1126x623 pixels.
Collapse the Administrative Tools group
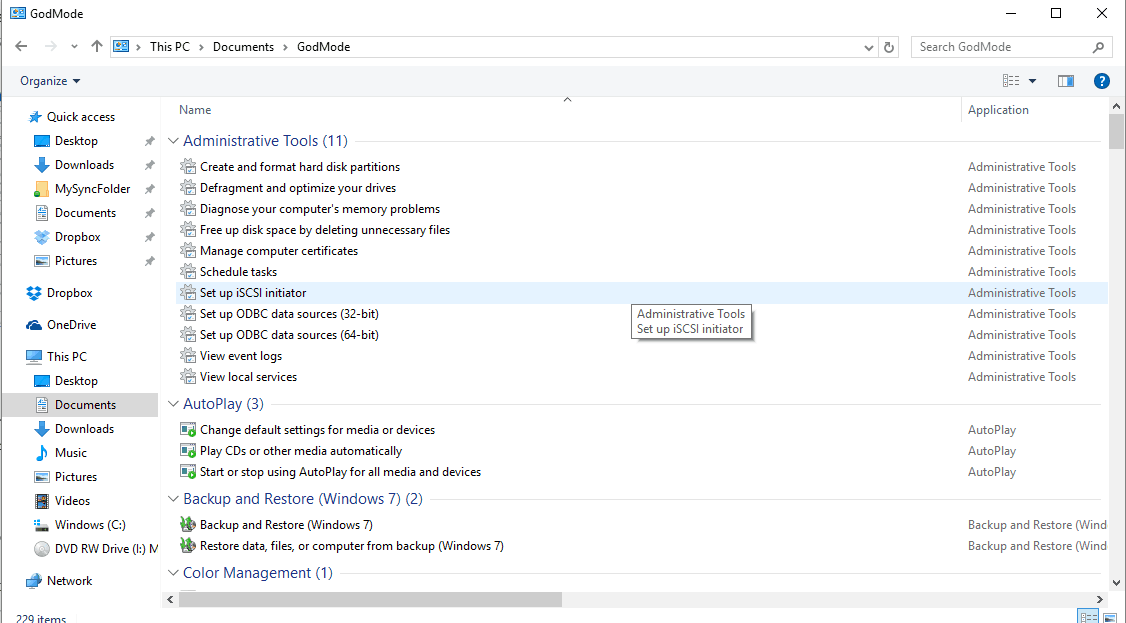coord(173,142)
